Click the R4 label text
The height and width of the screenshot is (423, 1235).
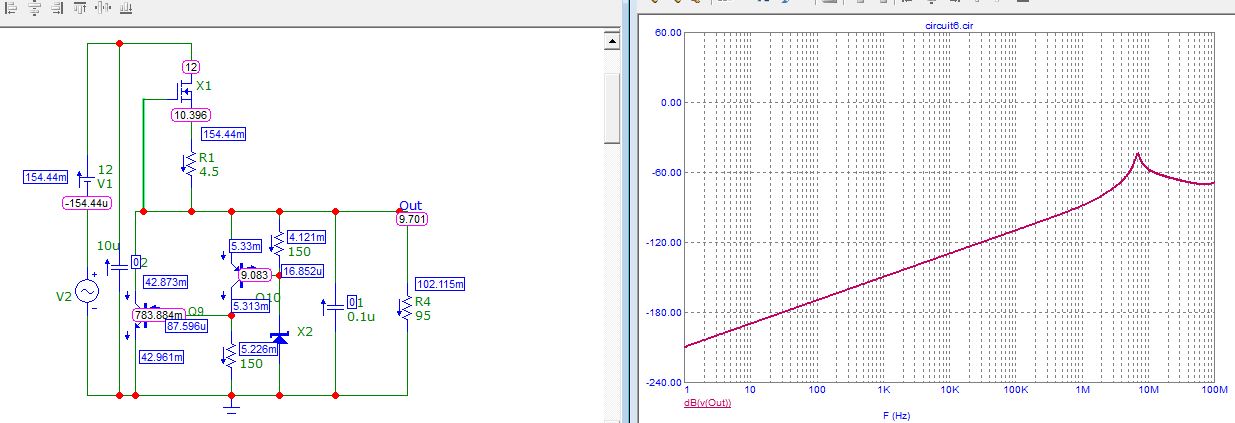click(423, 301)
